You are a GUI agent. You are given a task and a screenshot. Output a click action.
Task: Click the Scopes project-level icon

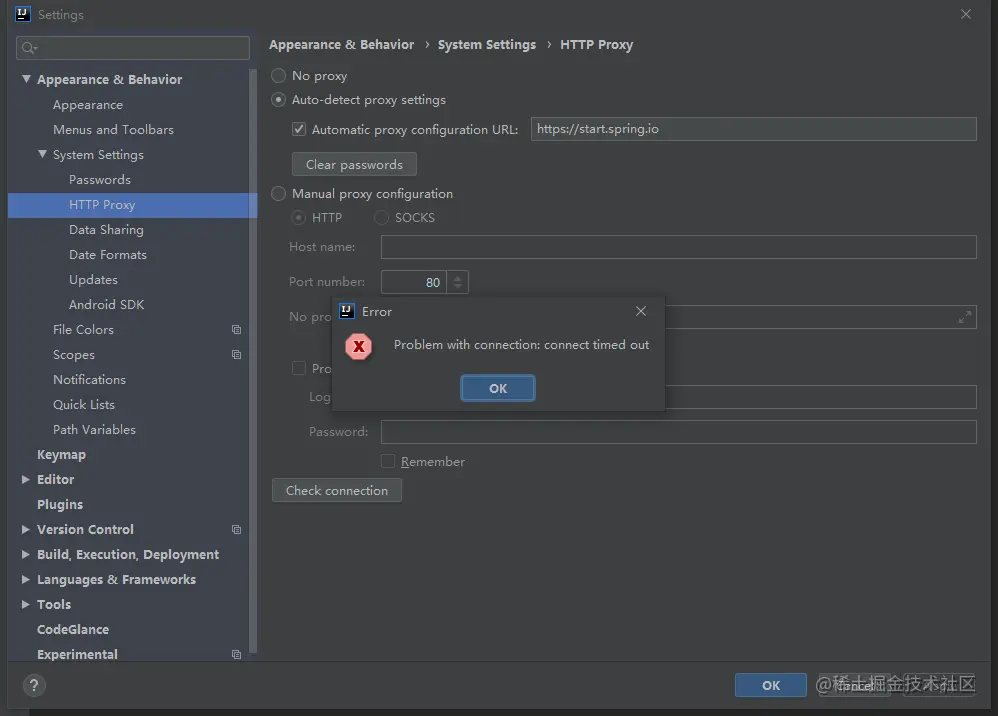point(237,355)
